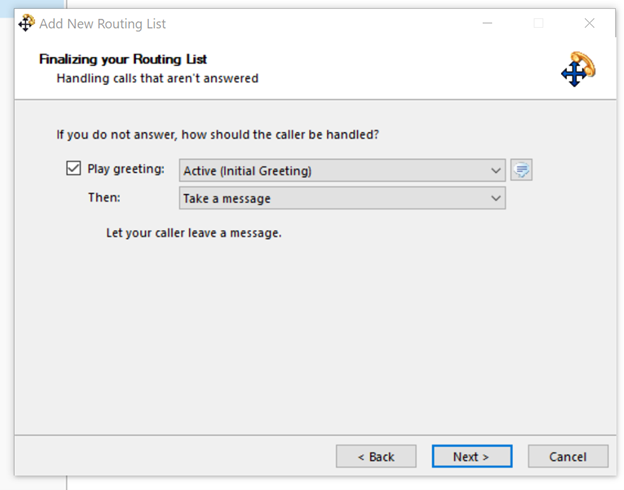Close the Add New Routing List wizard
The width and height of the screenshot is (624, 490).
pyautogui.click(x=589, y=23)
